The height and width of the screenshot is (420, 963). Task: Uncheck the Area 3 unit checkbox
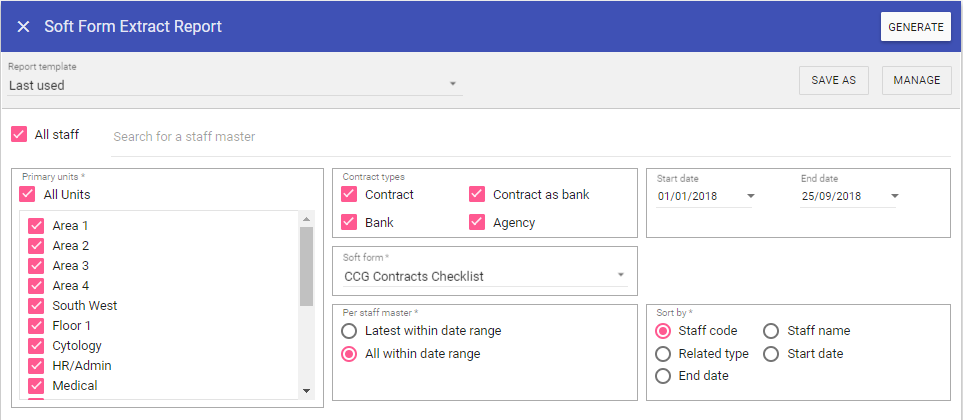click(37, 266)
